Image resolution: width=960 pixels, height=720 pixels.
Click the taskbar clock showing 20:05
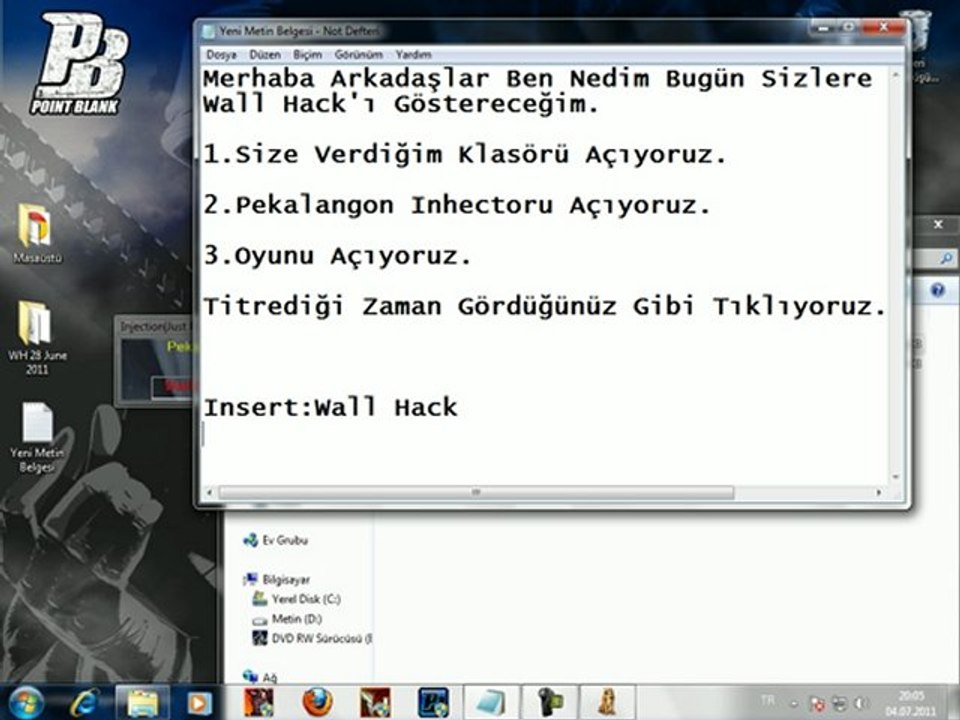coord(911,703)
